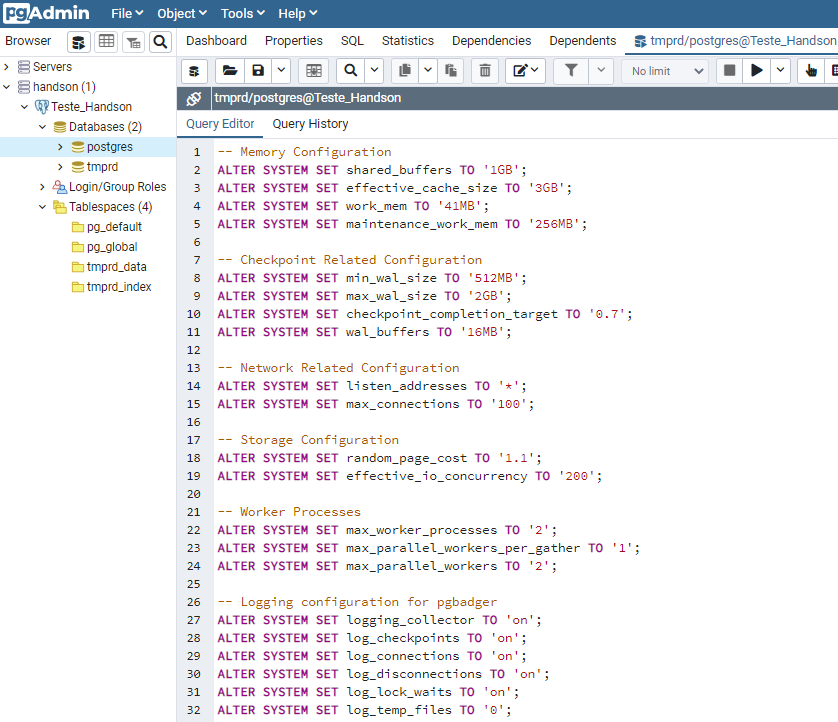Expand the Login/Group Roles node
Viewport: 838px width, 722px height.
click(42, 187)
